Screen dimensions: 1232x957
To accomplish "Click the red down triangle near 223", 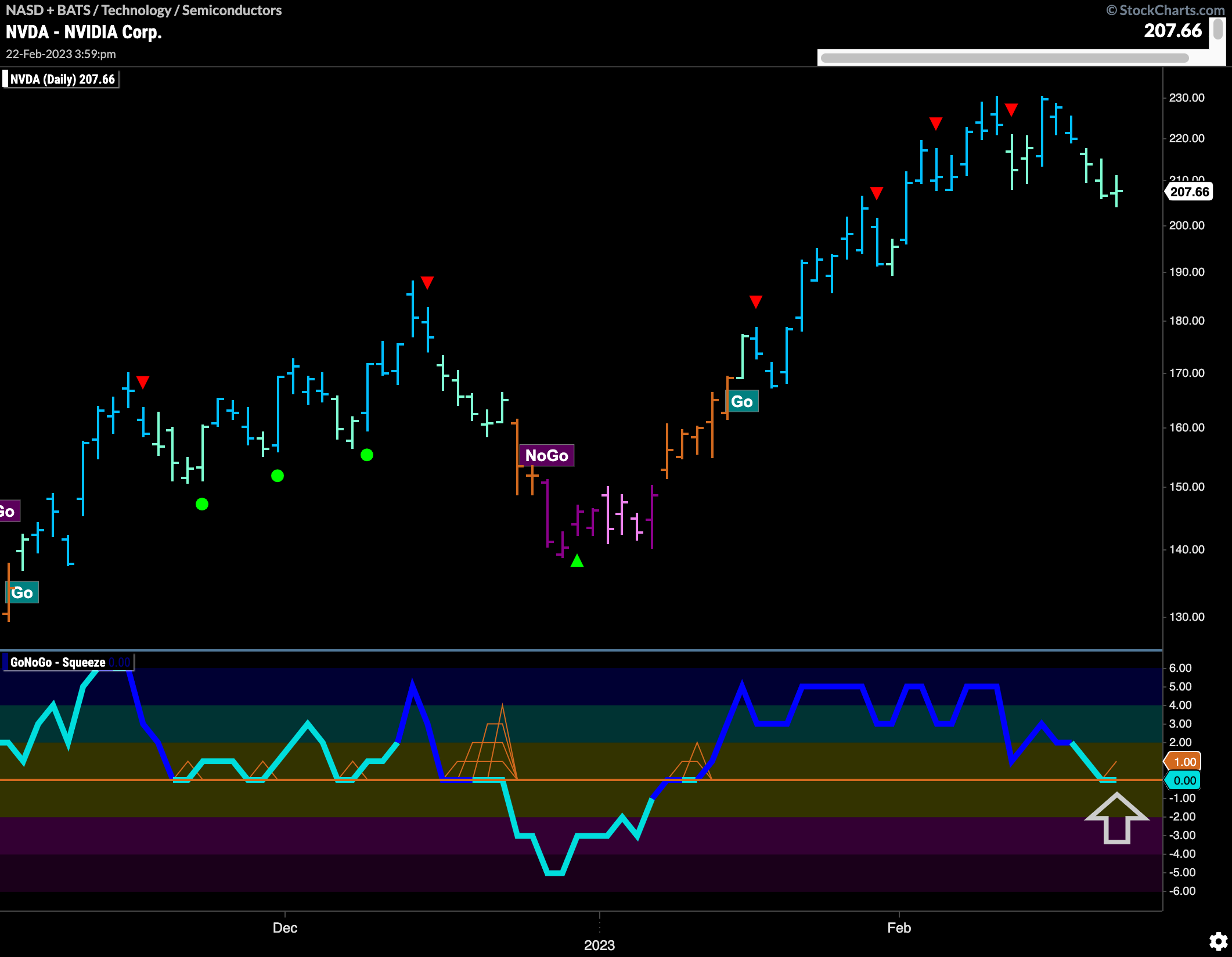I will 936,123.
